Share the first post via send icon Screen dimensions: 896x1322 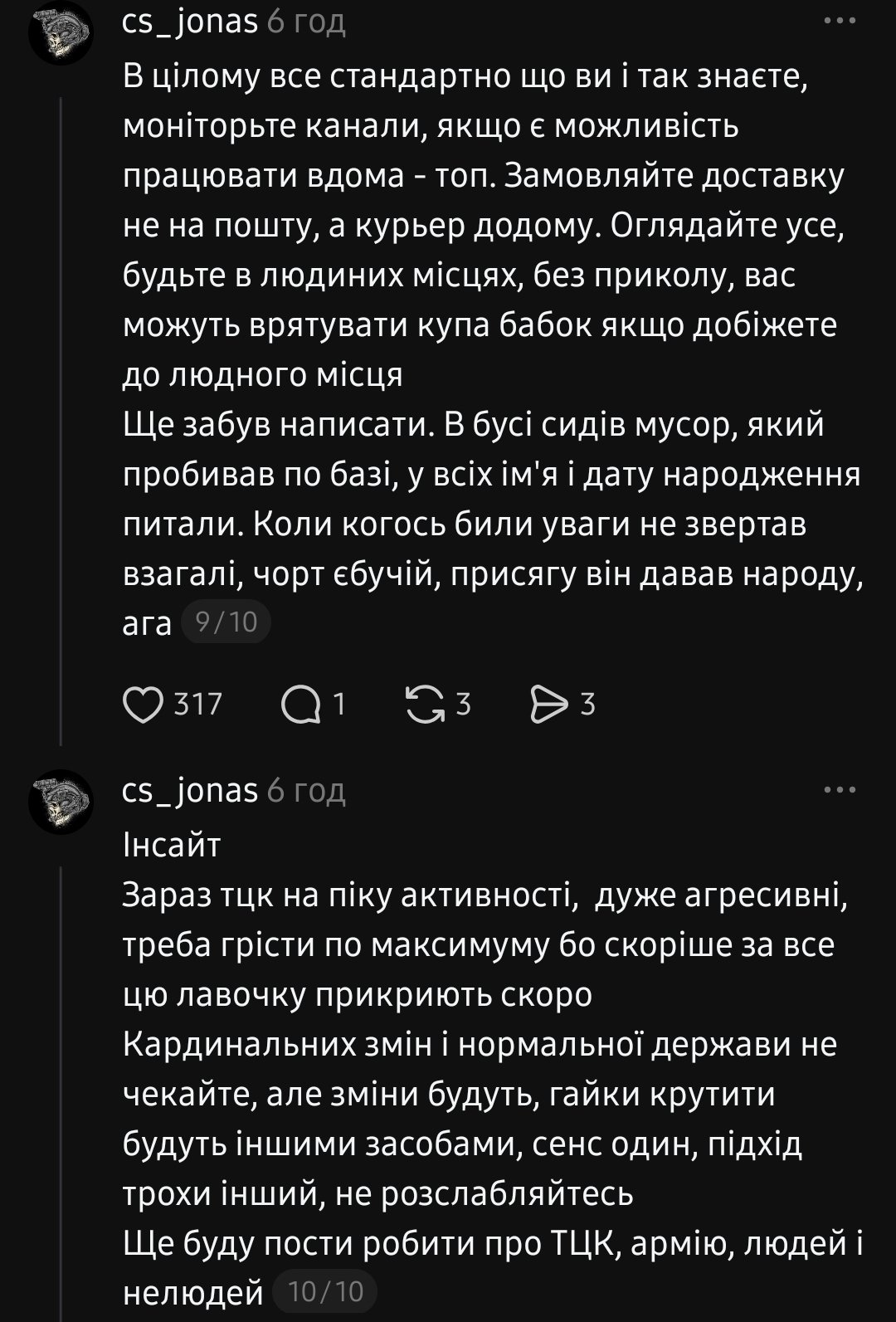point(548,705)
